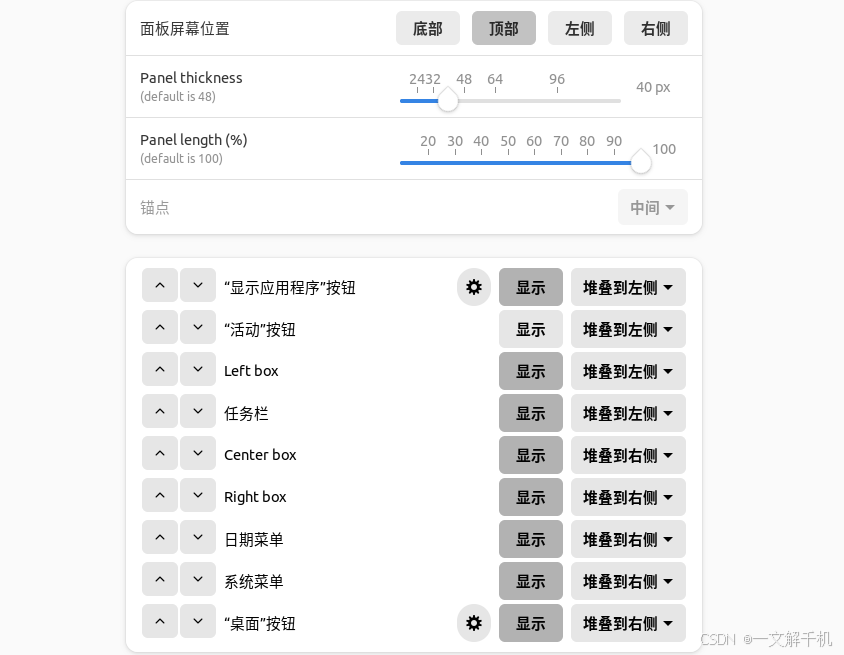Viewport: 844px width, 655px height.
Task: Open gear settings for "显示应用程序"按钮
Action: (473, 287)
